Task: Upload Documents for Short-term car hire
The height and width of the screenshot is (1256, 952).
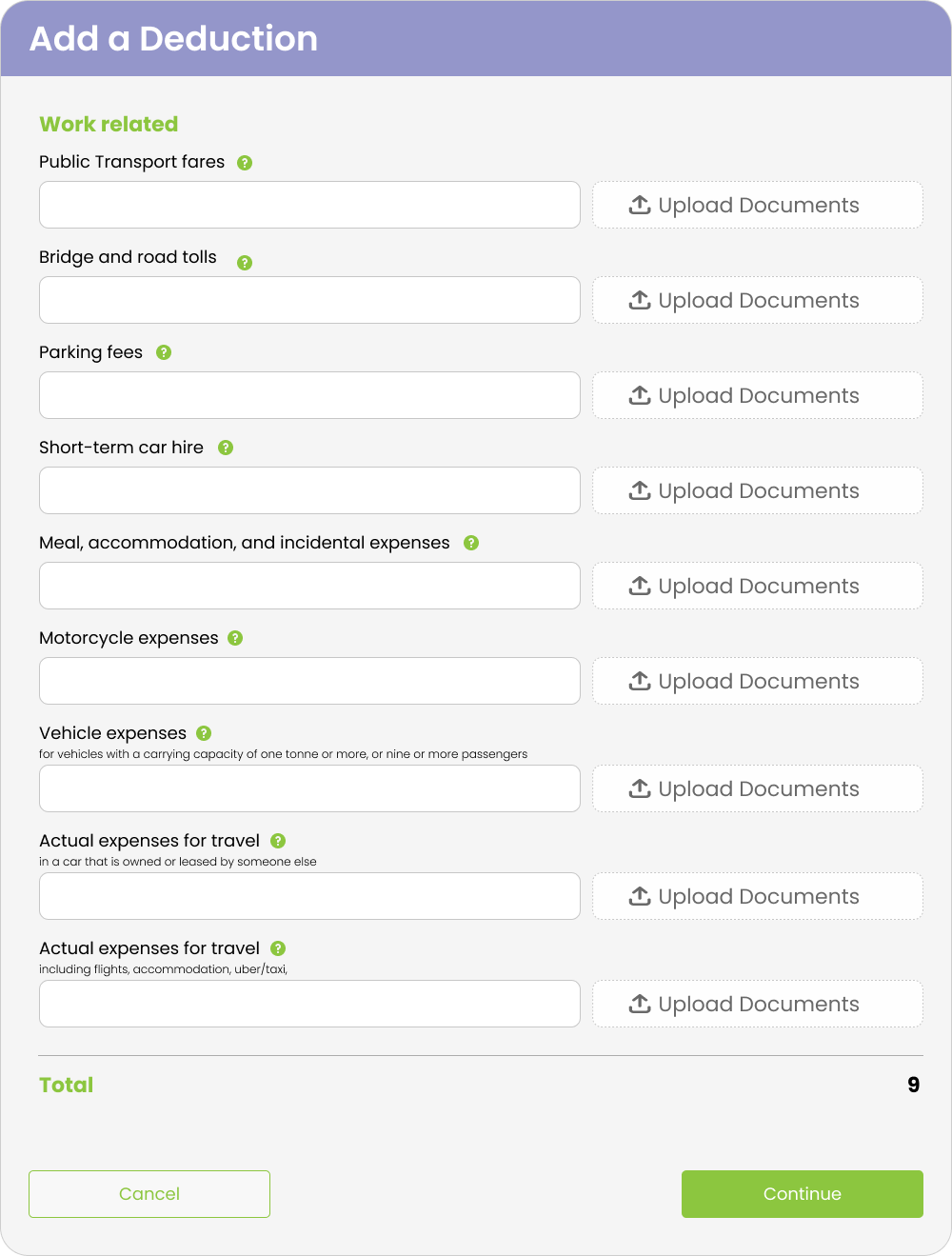Action: click(758, 490)
